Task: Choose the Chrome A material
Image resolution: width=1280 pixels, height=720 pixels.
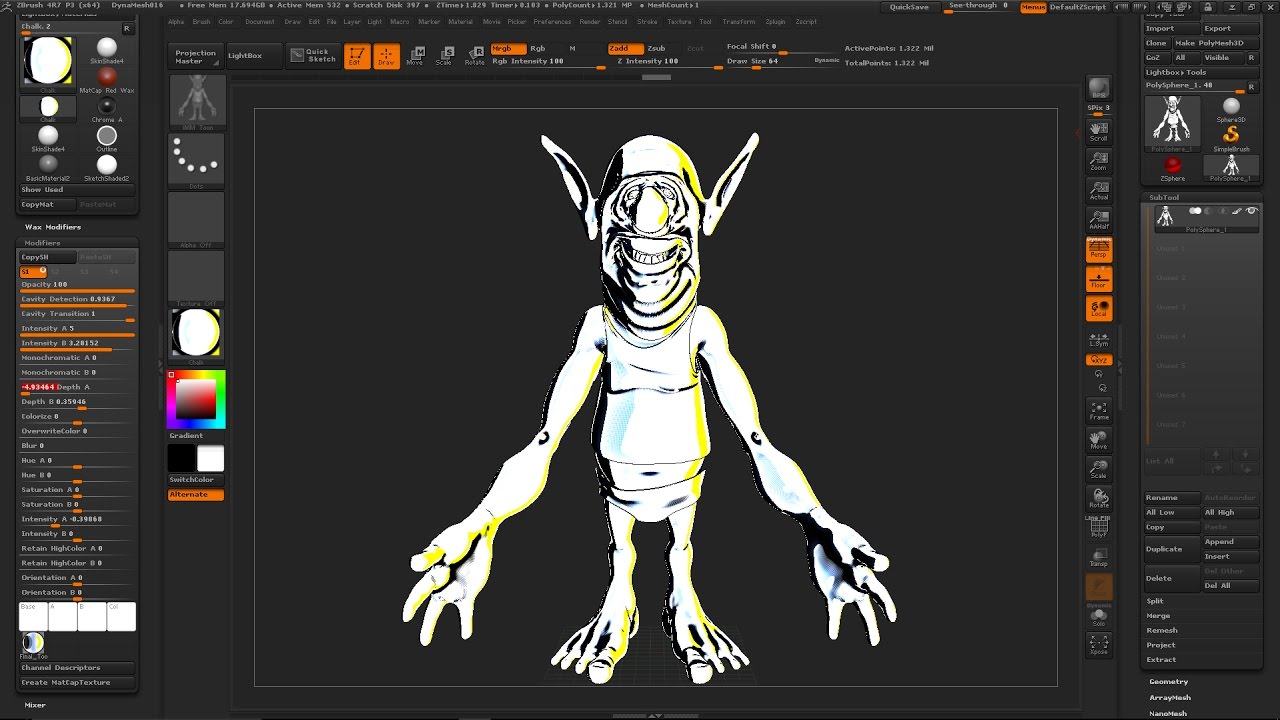Action: pyautogui.click(x=106, y=110)
